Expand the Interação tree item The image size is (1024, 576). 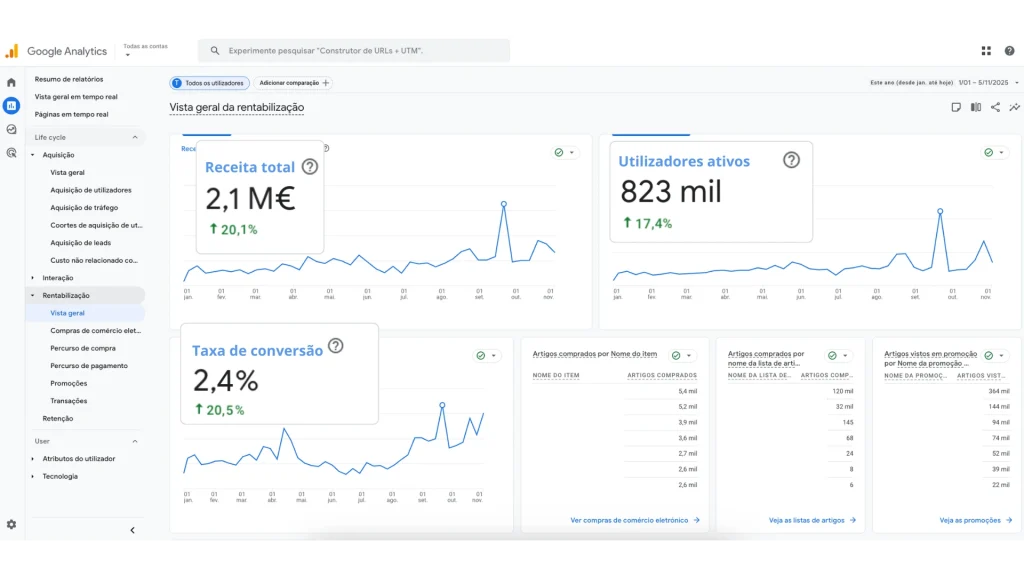(32, 278)
